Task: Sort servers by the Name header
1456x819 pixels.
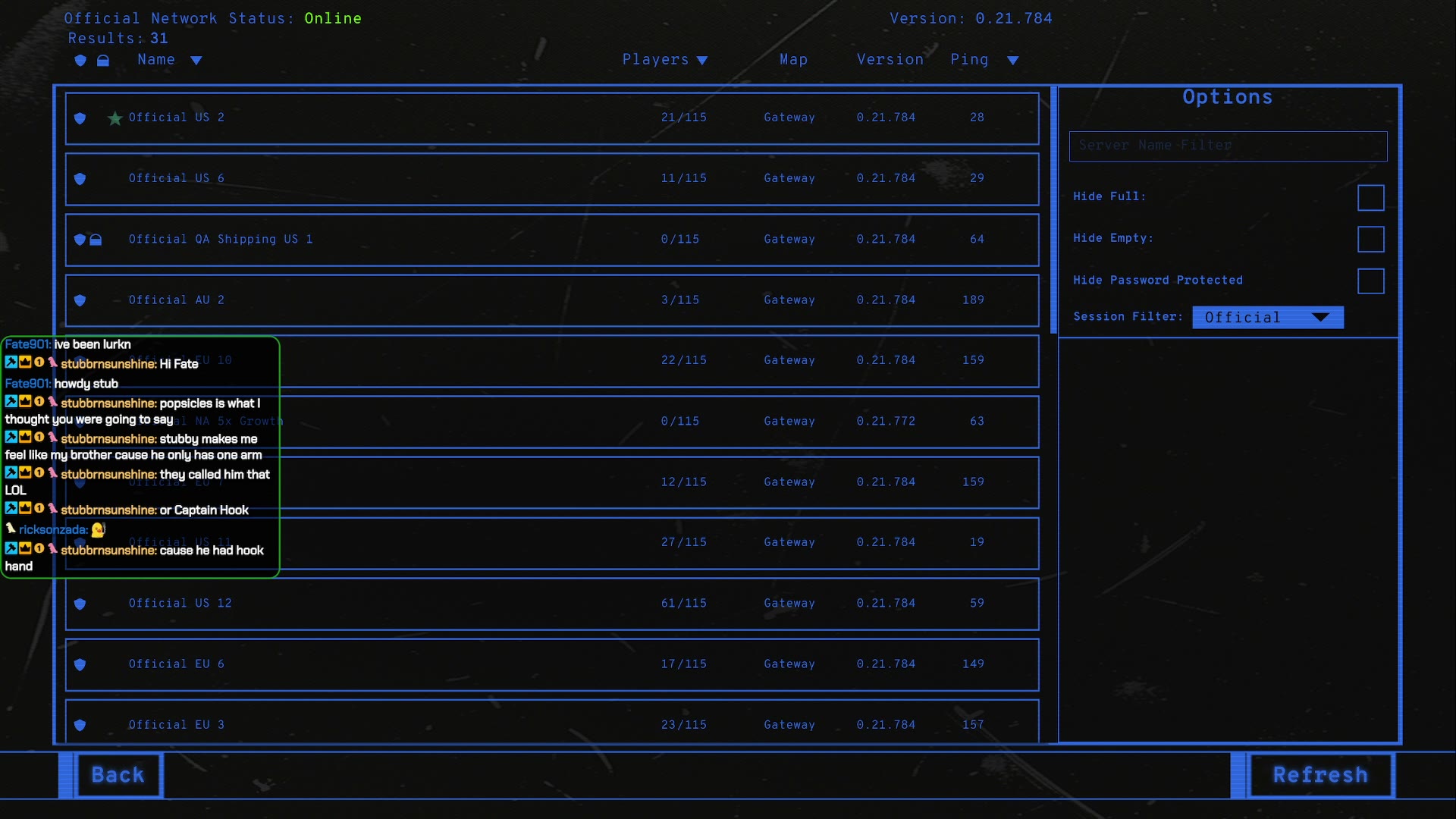Action: pyautogui.click(x=156, y=59)
